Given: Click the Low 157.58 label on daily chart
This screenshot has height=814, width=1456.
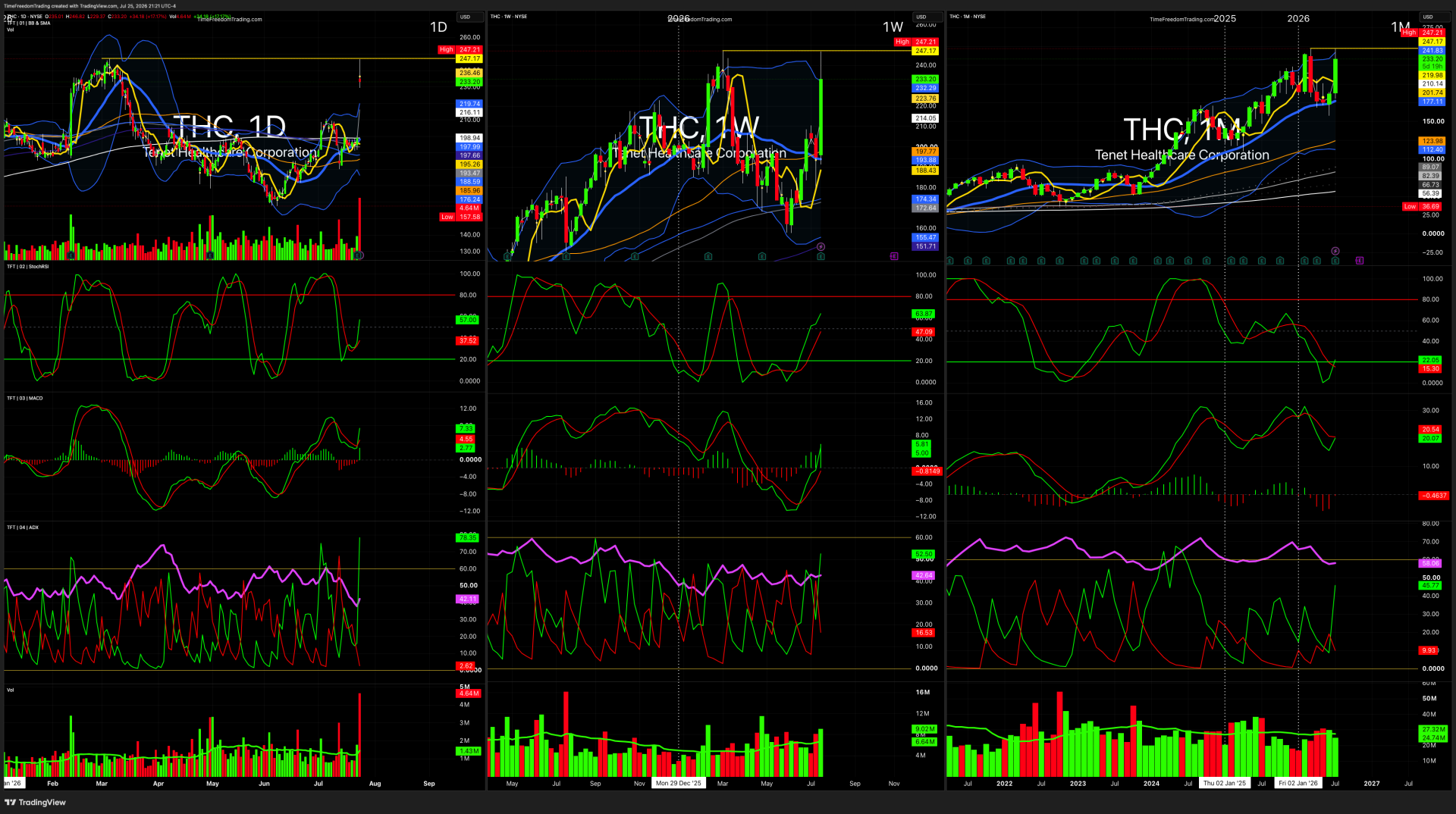Looking at the screenshot, I should coord(461,217).
